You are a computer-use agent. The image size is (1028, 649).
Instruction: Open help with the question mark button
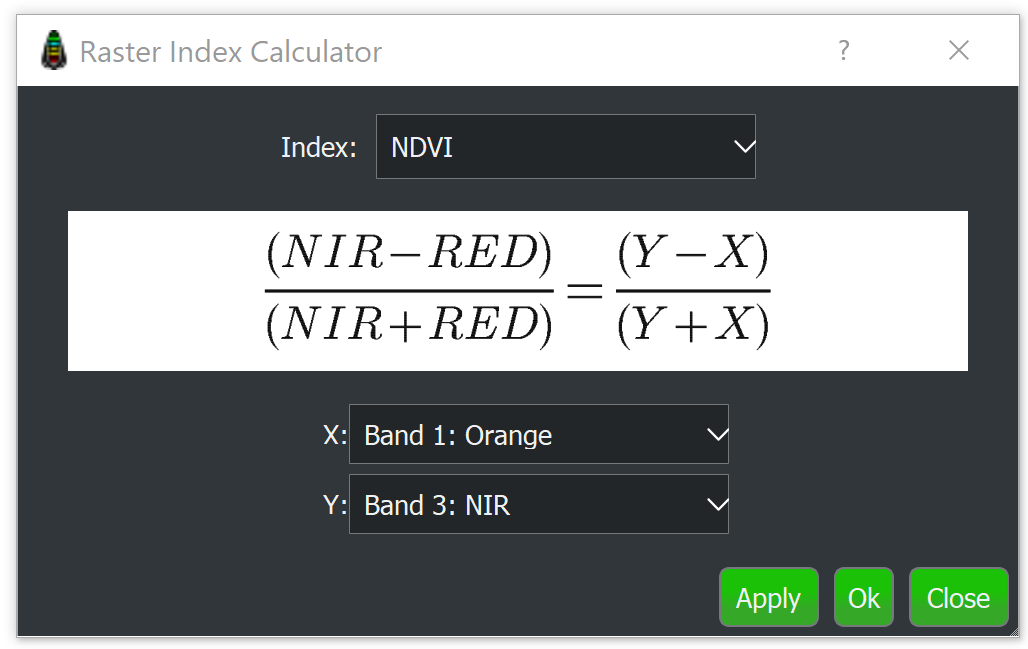844,50
